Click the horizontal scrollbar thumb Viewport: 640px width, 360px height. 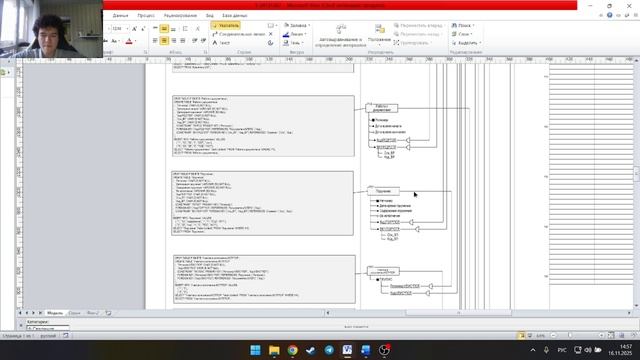point(458,313)
